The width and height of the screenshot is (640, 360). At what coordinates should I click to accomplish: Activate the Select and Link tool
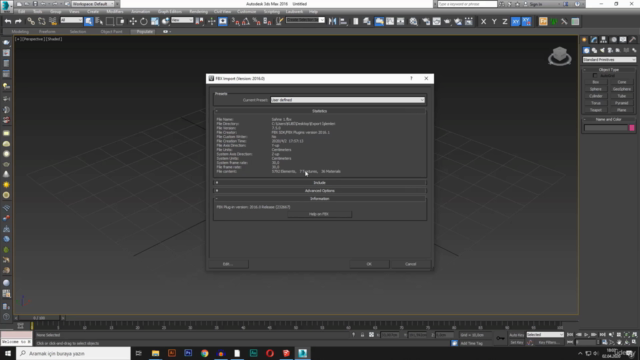(x=31, y=22)
